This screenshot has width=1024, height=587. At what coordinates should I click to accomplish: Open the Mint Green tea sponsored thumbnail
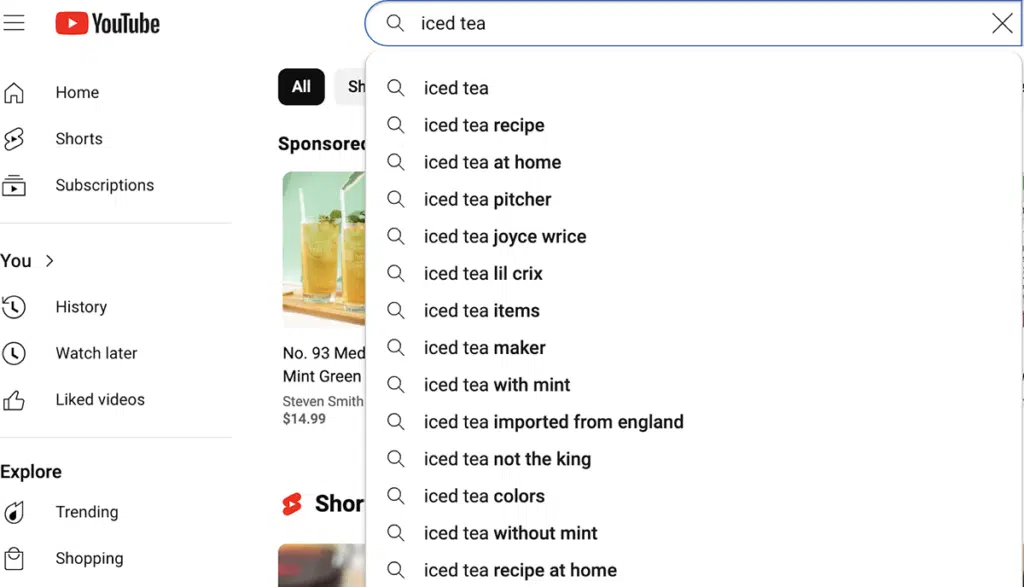click(322, 248)
